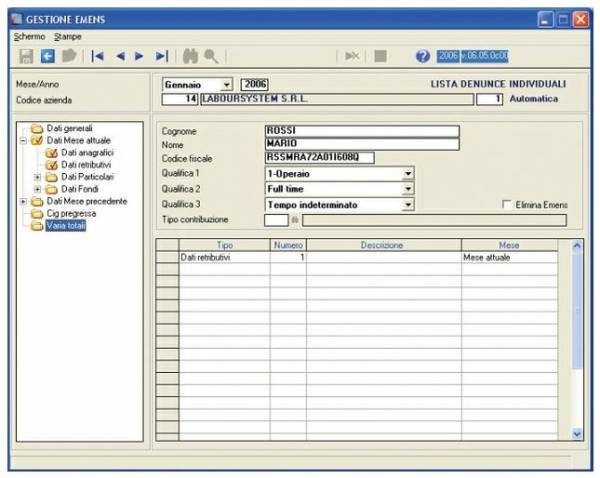Click the Mese attuale table cell

click(x=509, y=258)
